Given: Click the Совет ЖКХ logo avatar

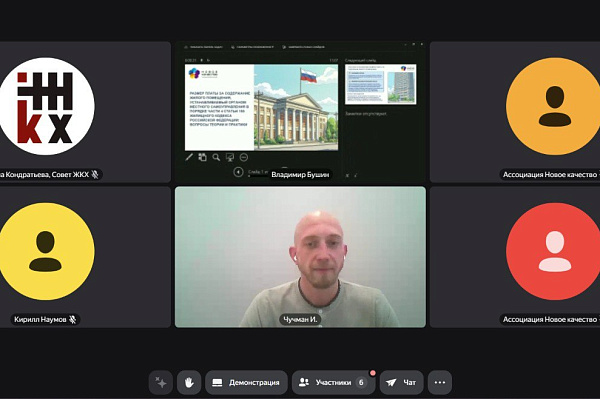Looking at the screenshot, I should pos(47,106).
